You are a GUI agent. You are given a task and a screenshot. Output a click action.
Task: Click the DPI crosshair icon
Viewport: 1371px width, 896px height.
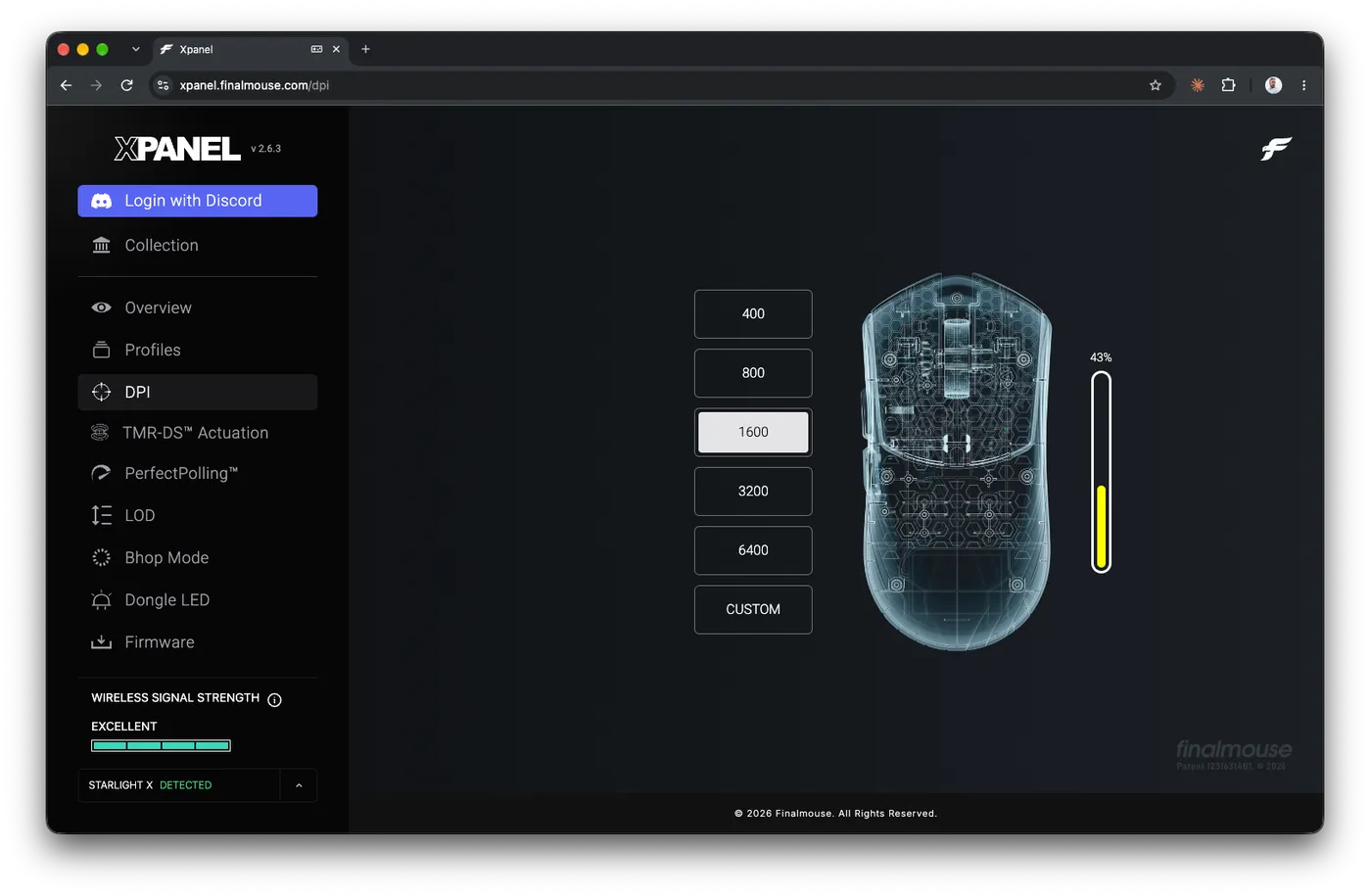(x=101, y=392)
